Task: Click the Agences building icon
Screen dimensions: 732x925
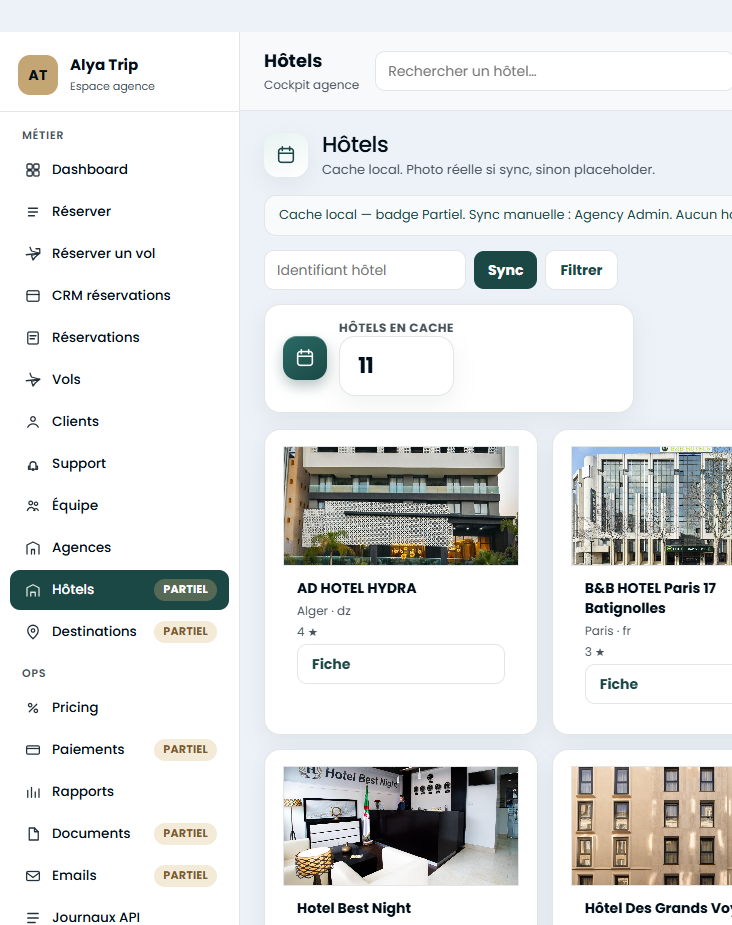Action: coord(33,548)
